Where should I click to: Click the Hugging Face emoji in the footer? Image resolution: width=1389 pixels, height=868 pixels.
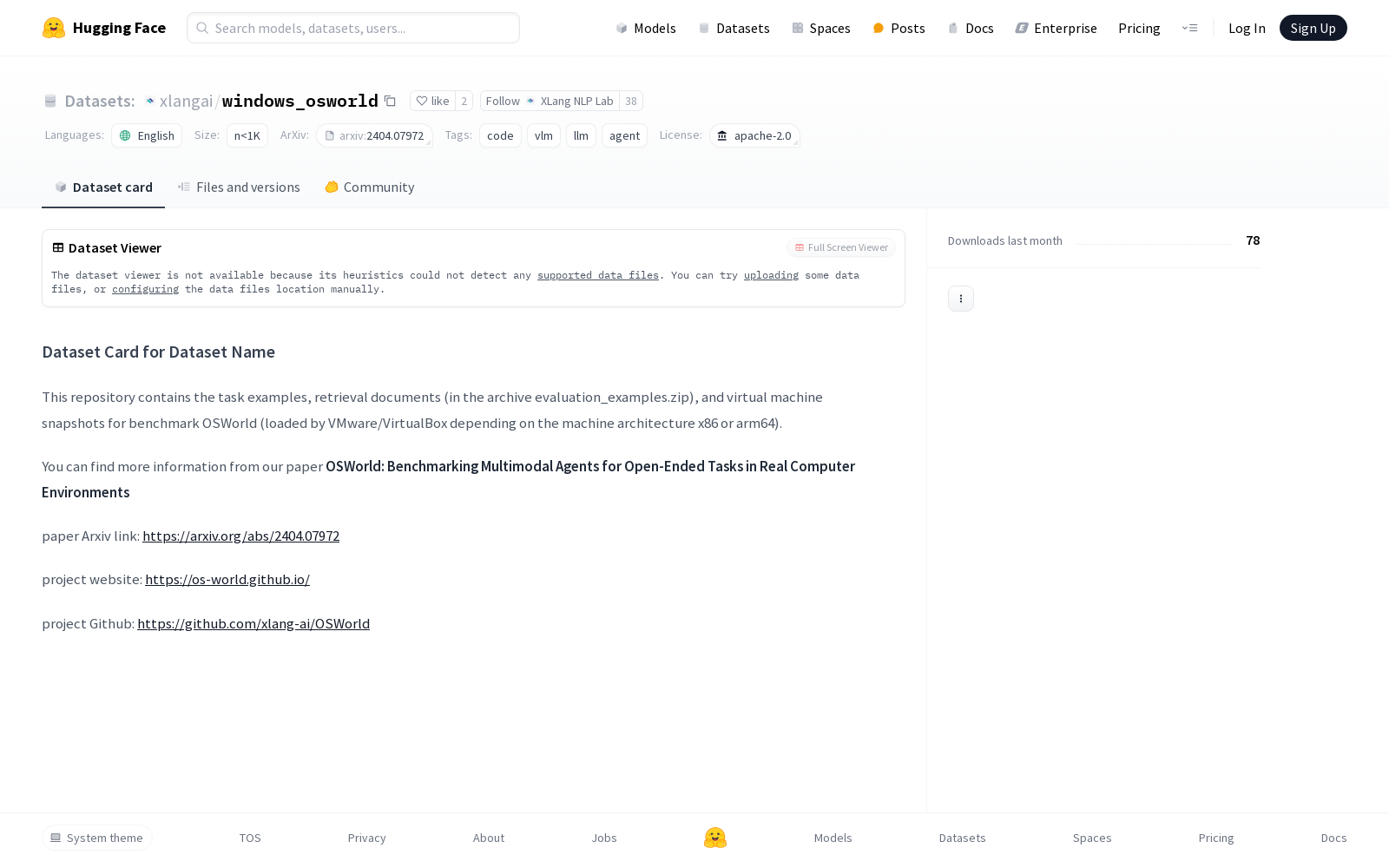coord(715,838)
